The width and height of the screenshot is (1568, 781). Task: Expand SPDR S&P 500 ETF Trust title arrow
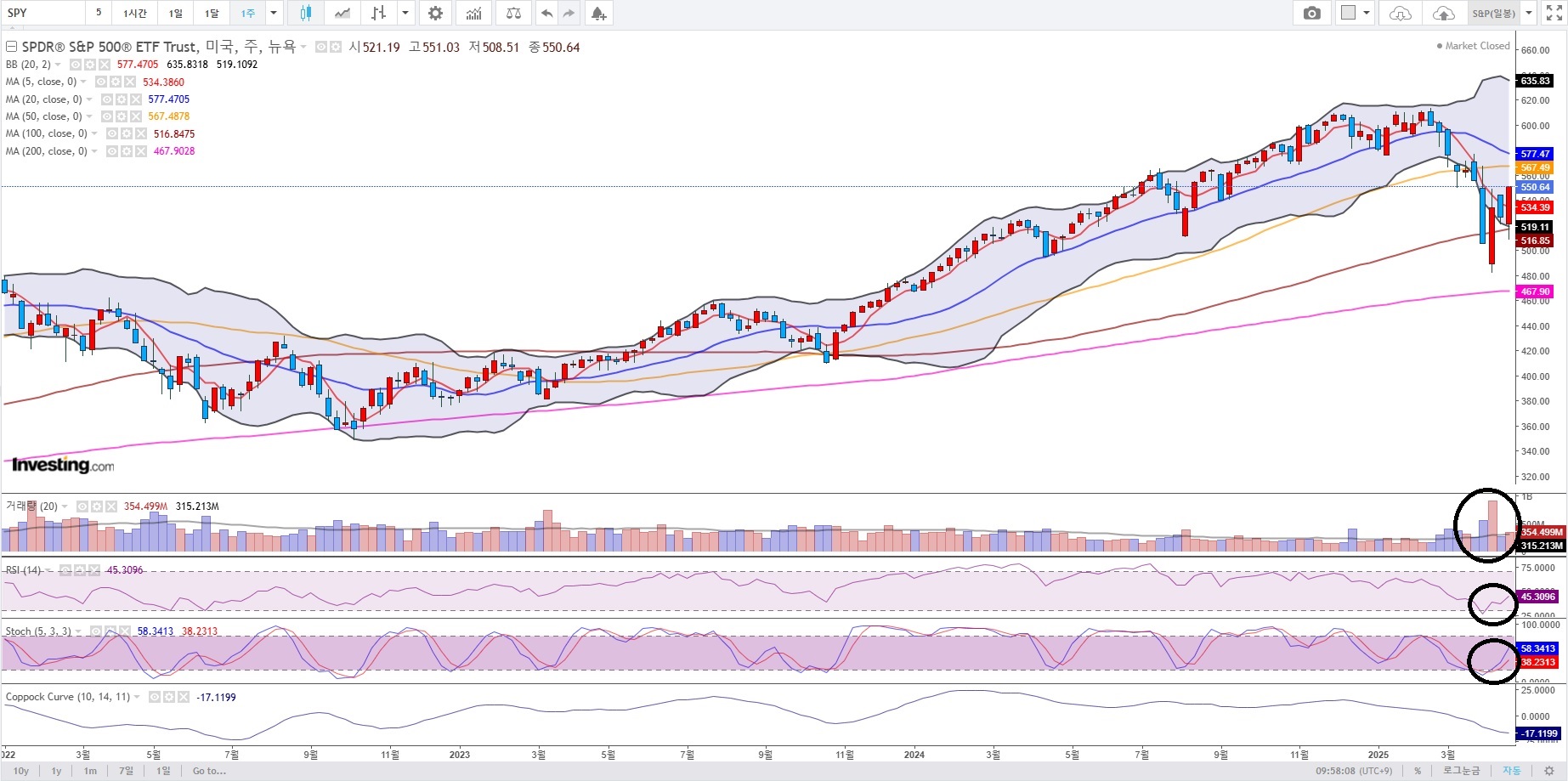[x=303, y=48]
